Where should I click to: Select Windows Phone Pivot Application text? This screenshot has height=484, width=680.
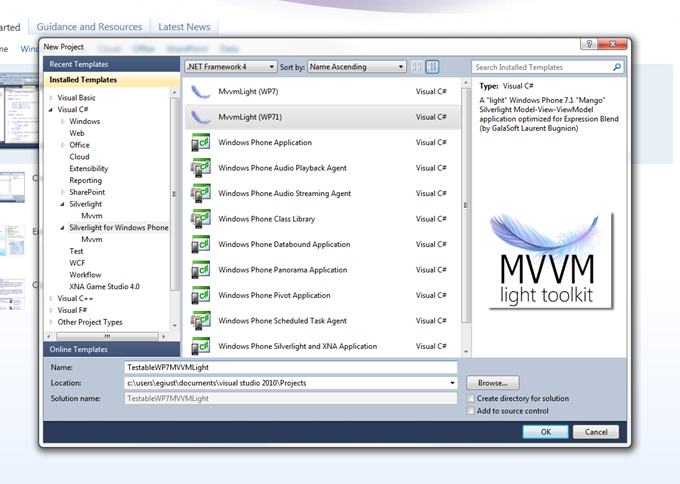click(274, 295)
